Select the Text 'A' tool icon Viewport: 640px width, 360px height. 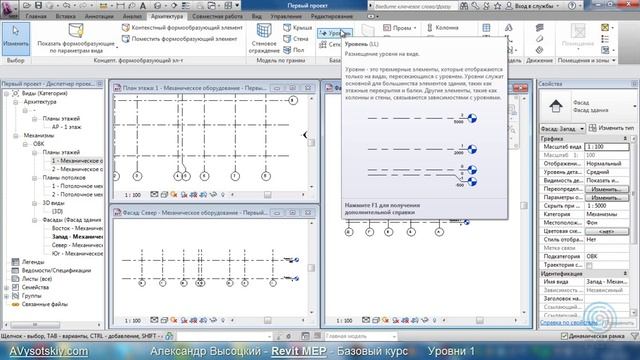143,6
